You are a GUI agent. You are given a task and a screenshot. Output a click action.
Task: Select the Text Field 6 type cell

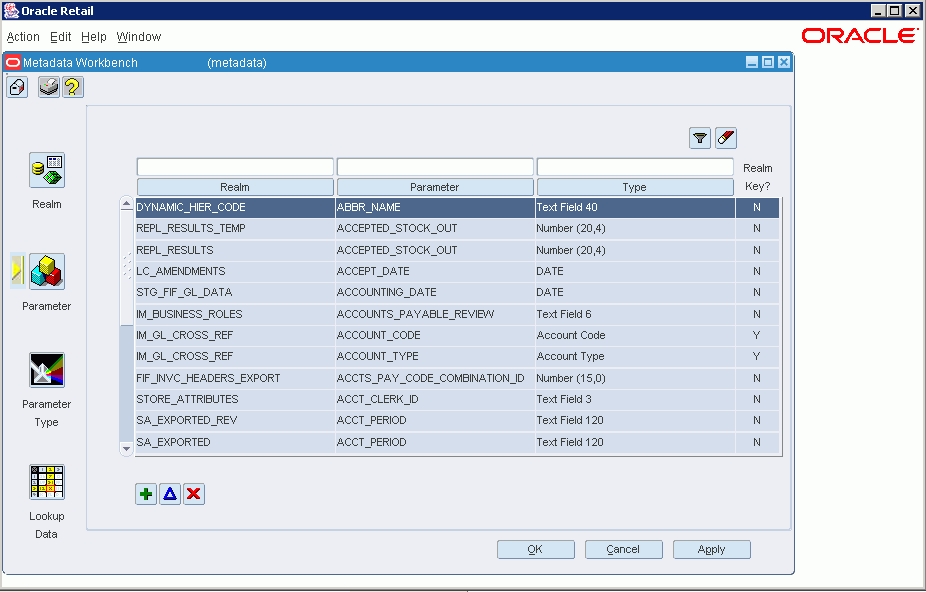(635, 314)
